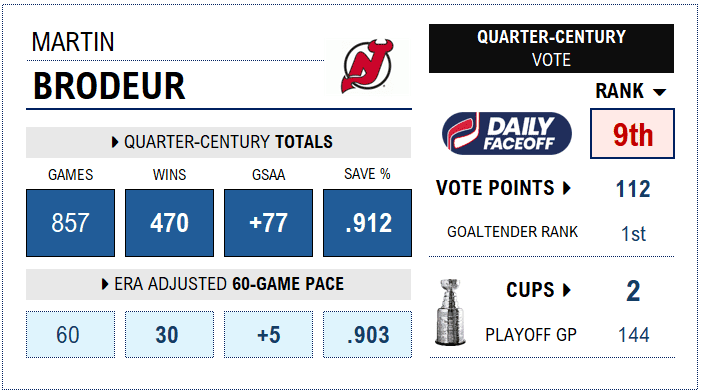Click the GSAA total tile +77
The width and height of the screenshot is (701, 391).
268,223
